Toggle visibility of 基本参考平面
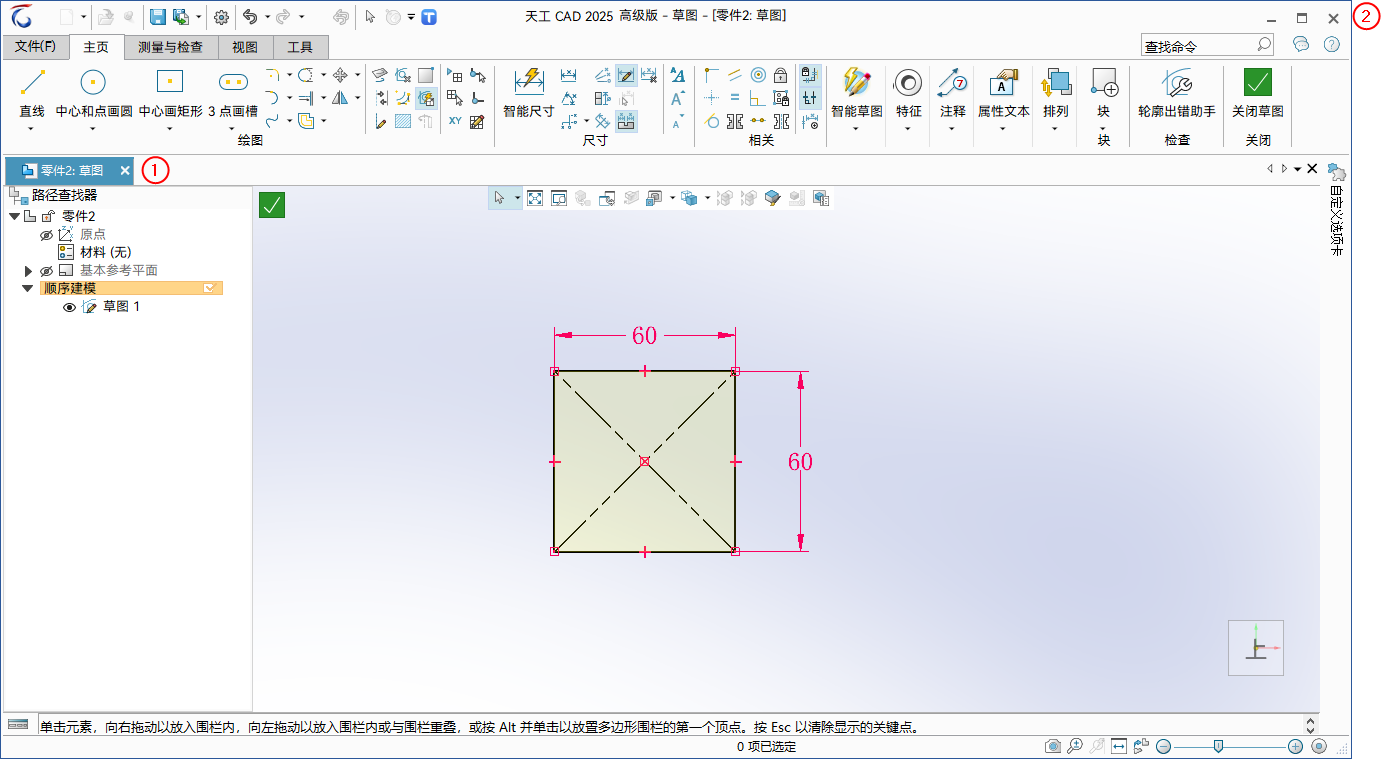This screenshot has width=1382, height=759. coord(46,271)
